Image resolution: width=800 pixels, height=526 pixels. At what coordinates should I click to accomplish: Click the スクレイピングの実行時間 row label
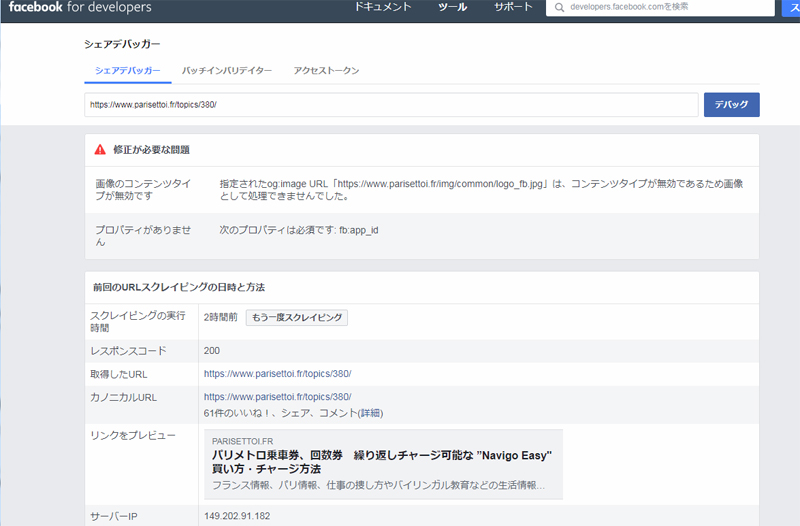coord(138,321)
